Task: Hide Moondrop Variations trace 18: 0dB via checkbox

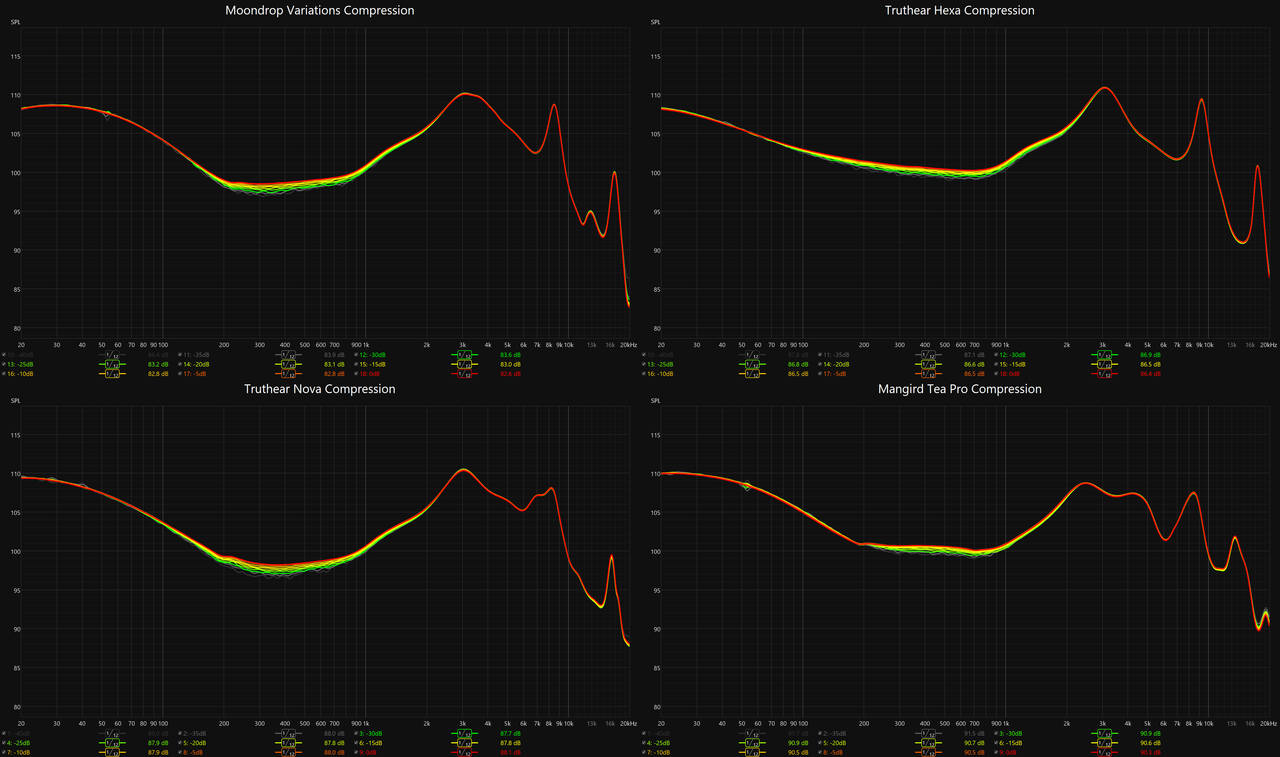Action: (x=357, y=374)
